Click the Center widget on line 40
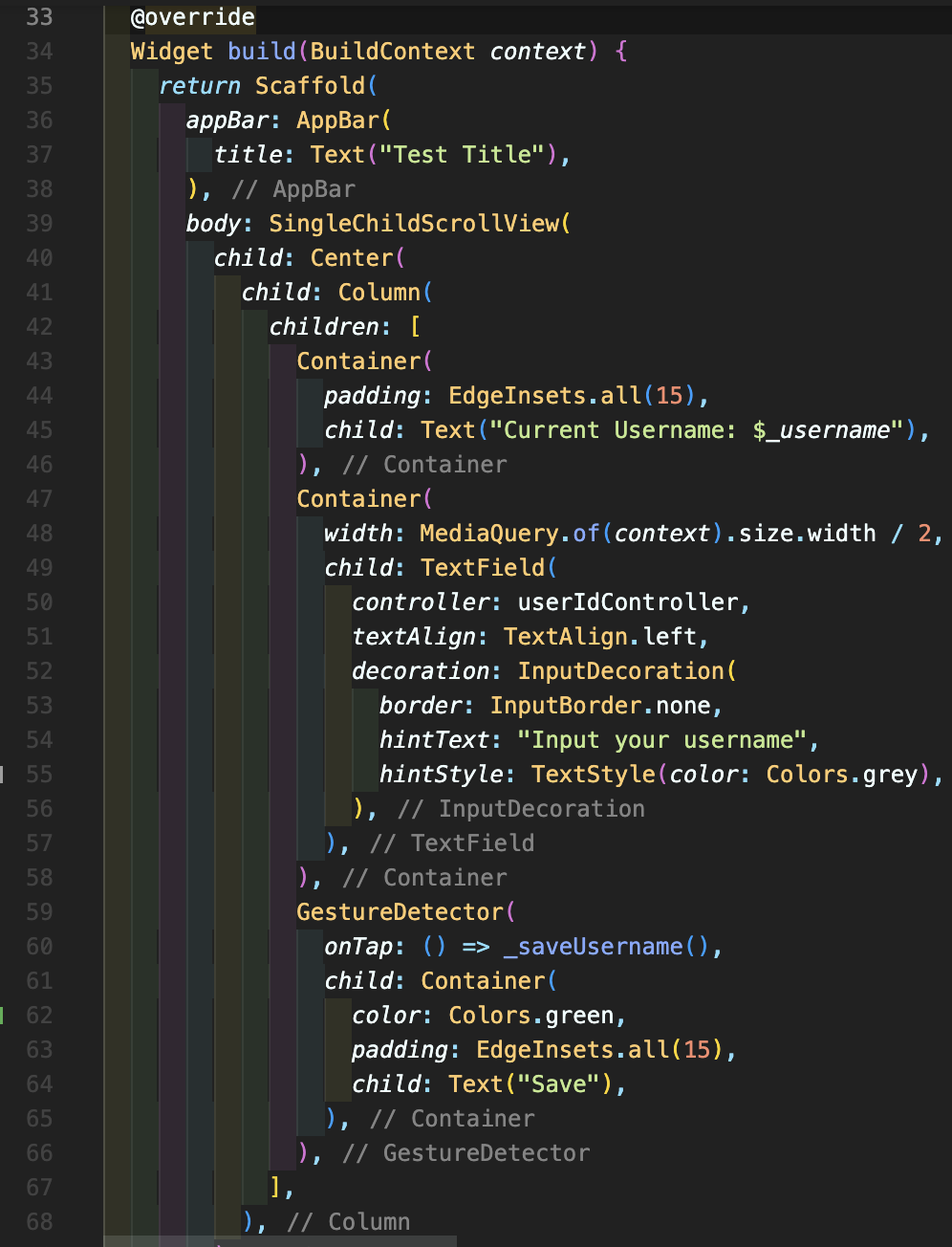 point(352,258)
